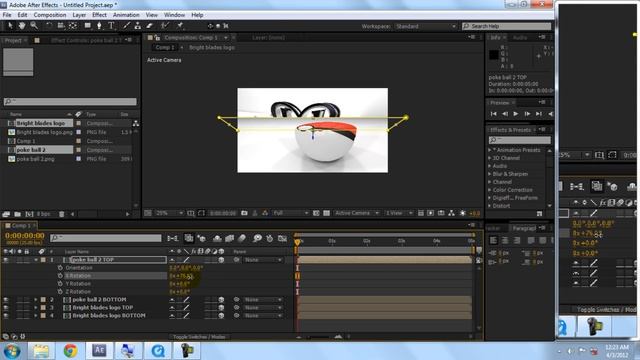Select the Selection arrow tool
The width and height of the screenshot is (640, 360).
point(10,26)
